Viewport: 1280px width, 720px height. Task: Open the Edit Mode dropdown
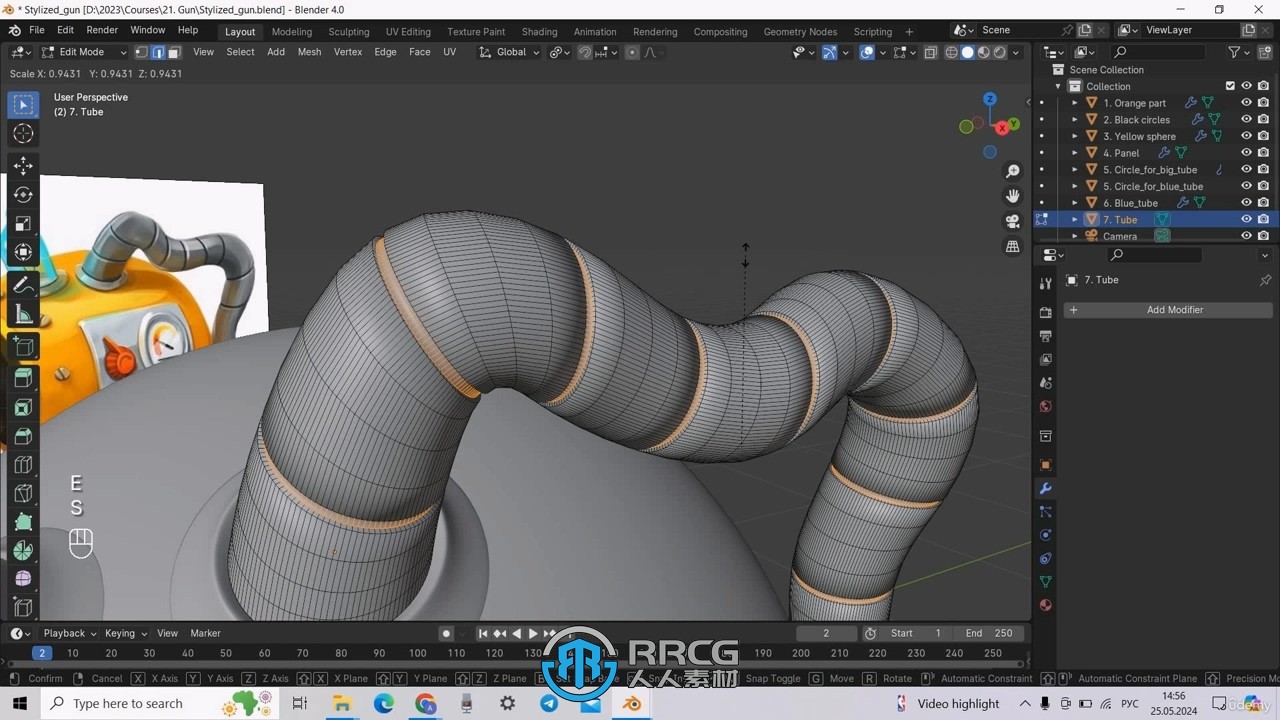pyautogui.click(x=84, y=52)
